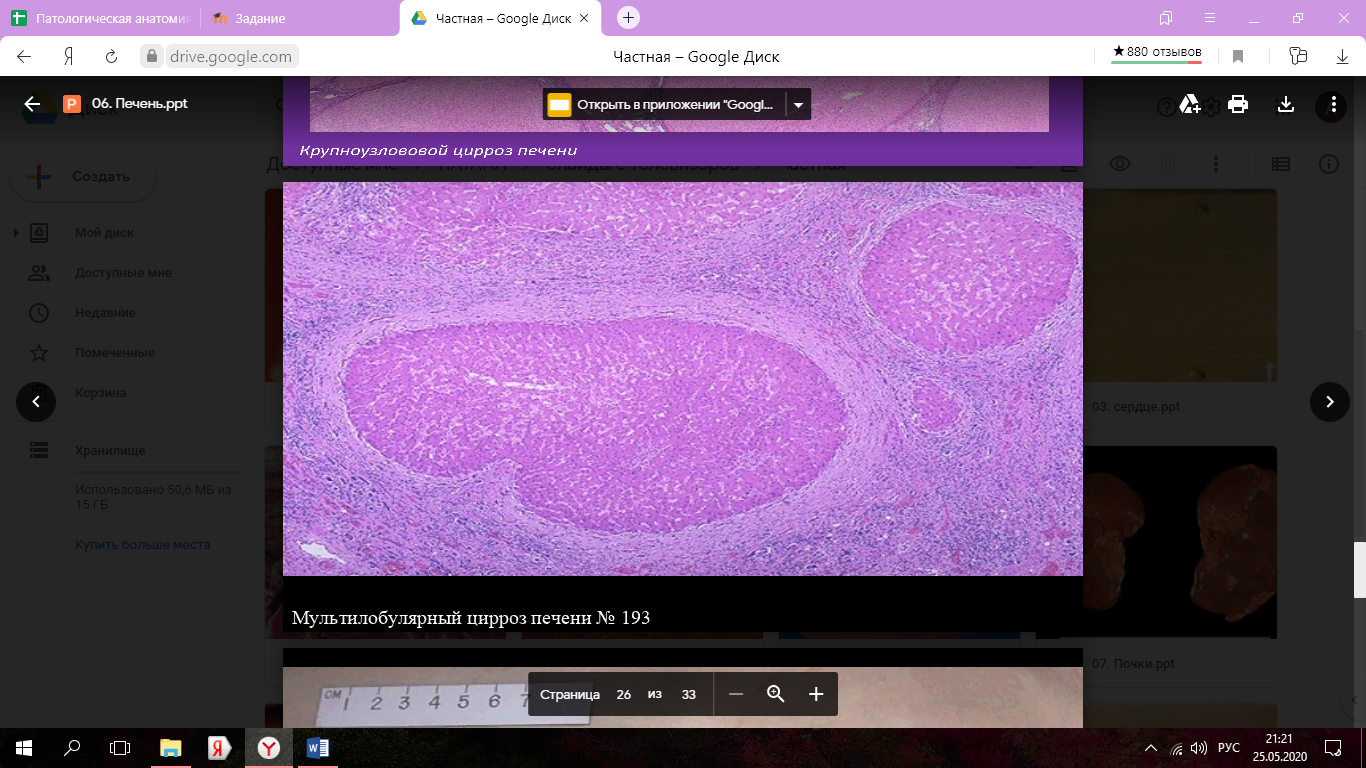The image size is (1366, 768).
Task: Print the presentation with printer icon
Action: (x=1238, y=104)
